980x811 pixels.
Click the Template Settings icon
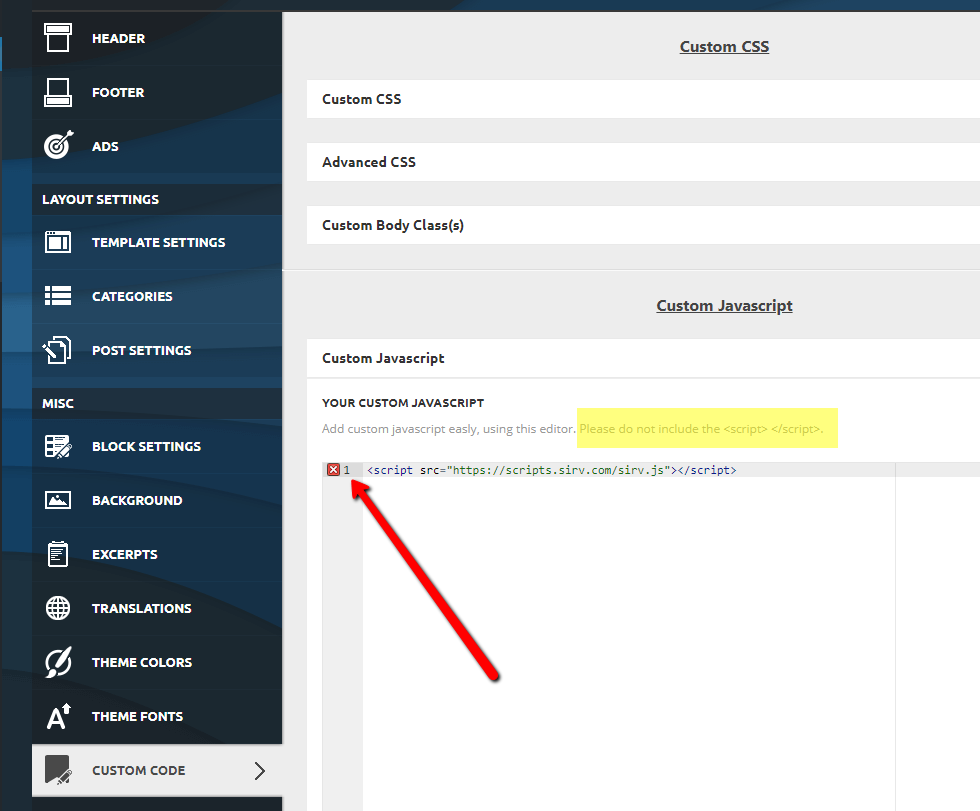58,242
